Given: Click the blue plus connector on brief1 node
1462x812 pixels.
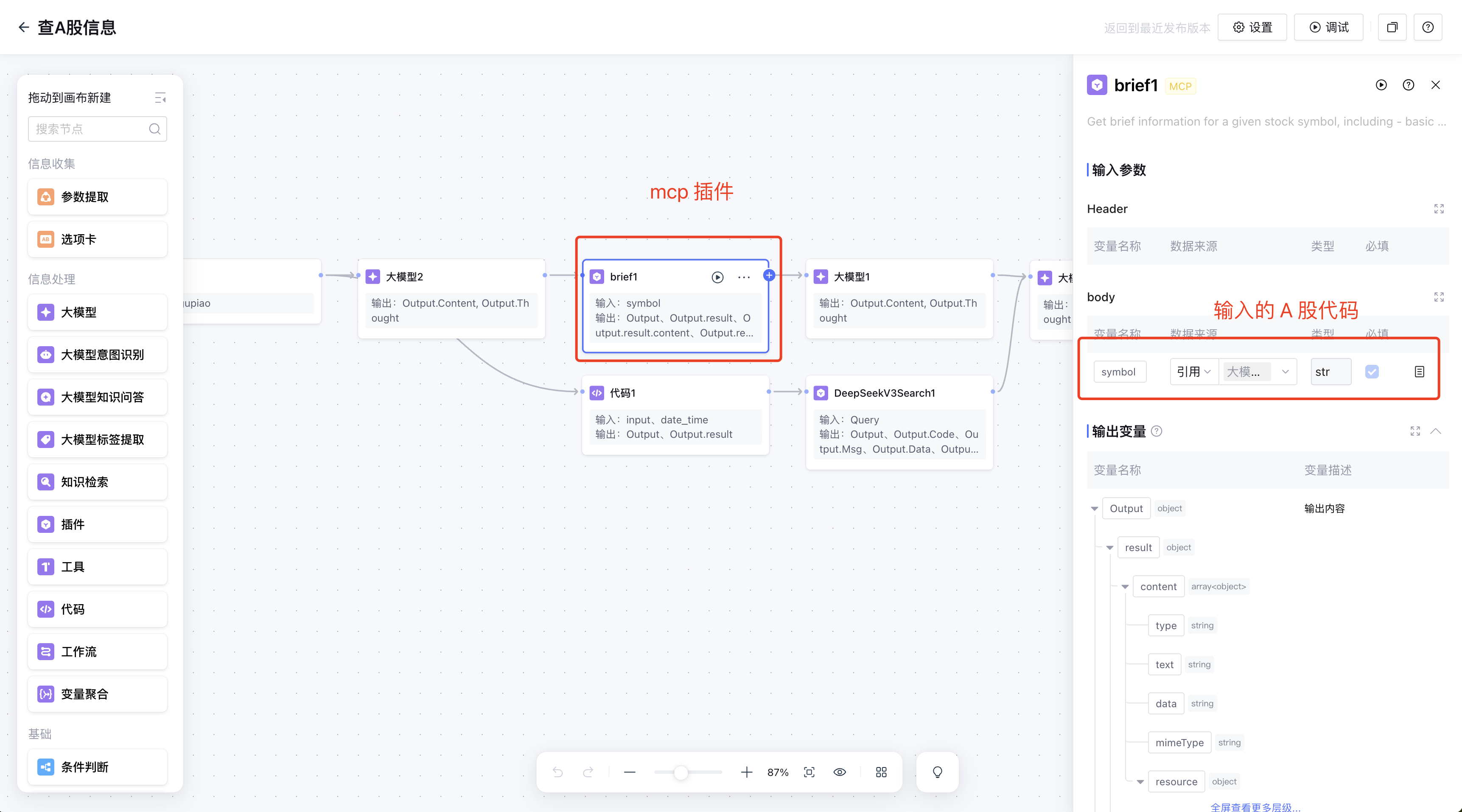Looking at the screenshot, I should [x=769, y=275].
